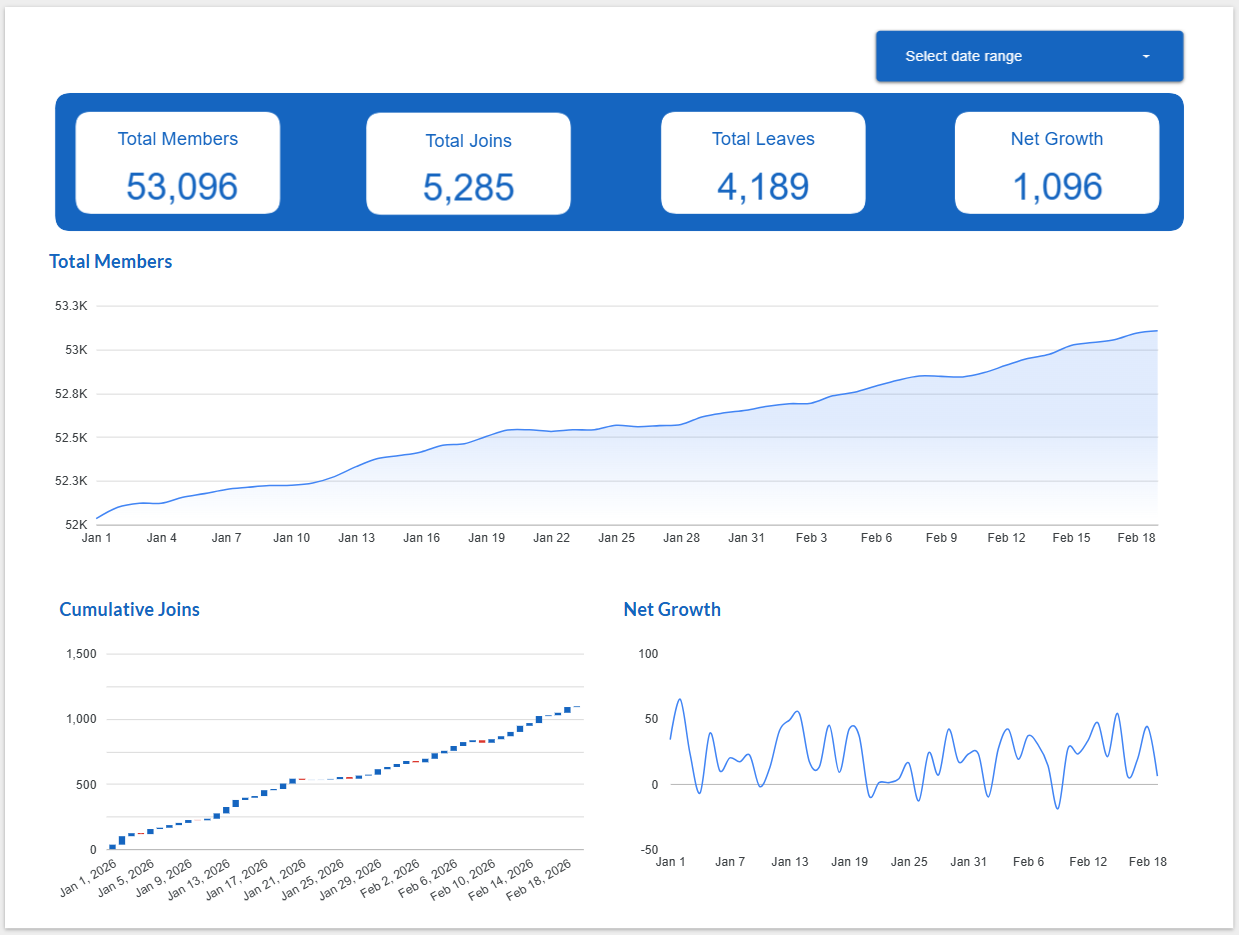
Task: Open the Select date range dropdown
Action: pyautogui.click(x=1029, y=56)
